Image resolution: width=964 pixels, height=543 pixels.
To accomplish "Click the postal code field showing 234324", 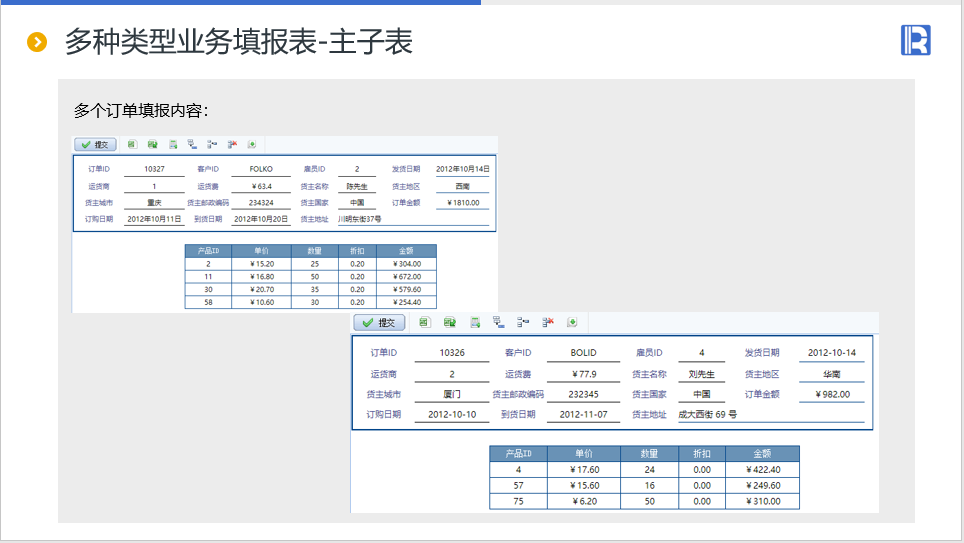I will [261, 203].
